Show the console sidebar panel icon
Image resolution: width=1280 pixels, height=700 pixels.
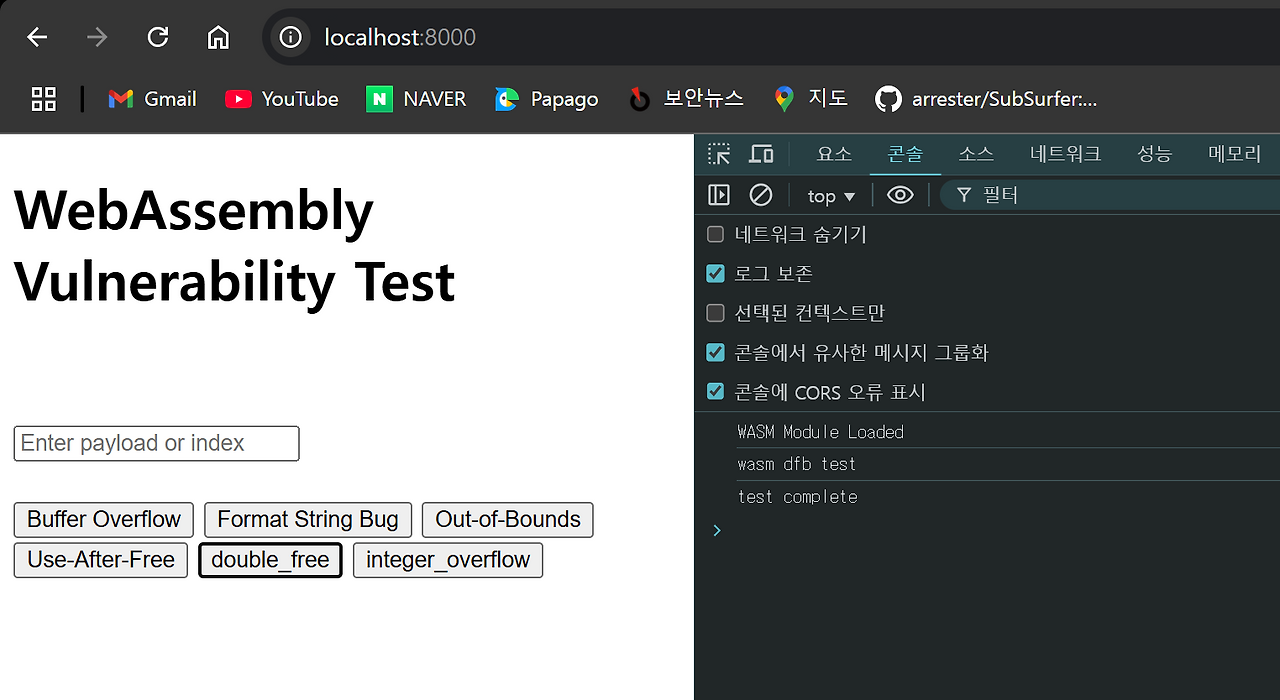(719, 195)
